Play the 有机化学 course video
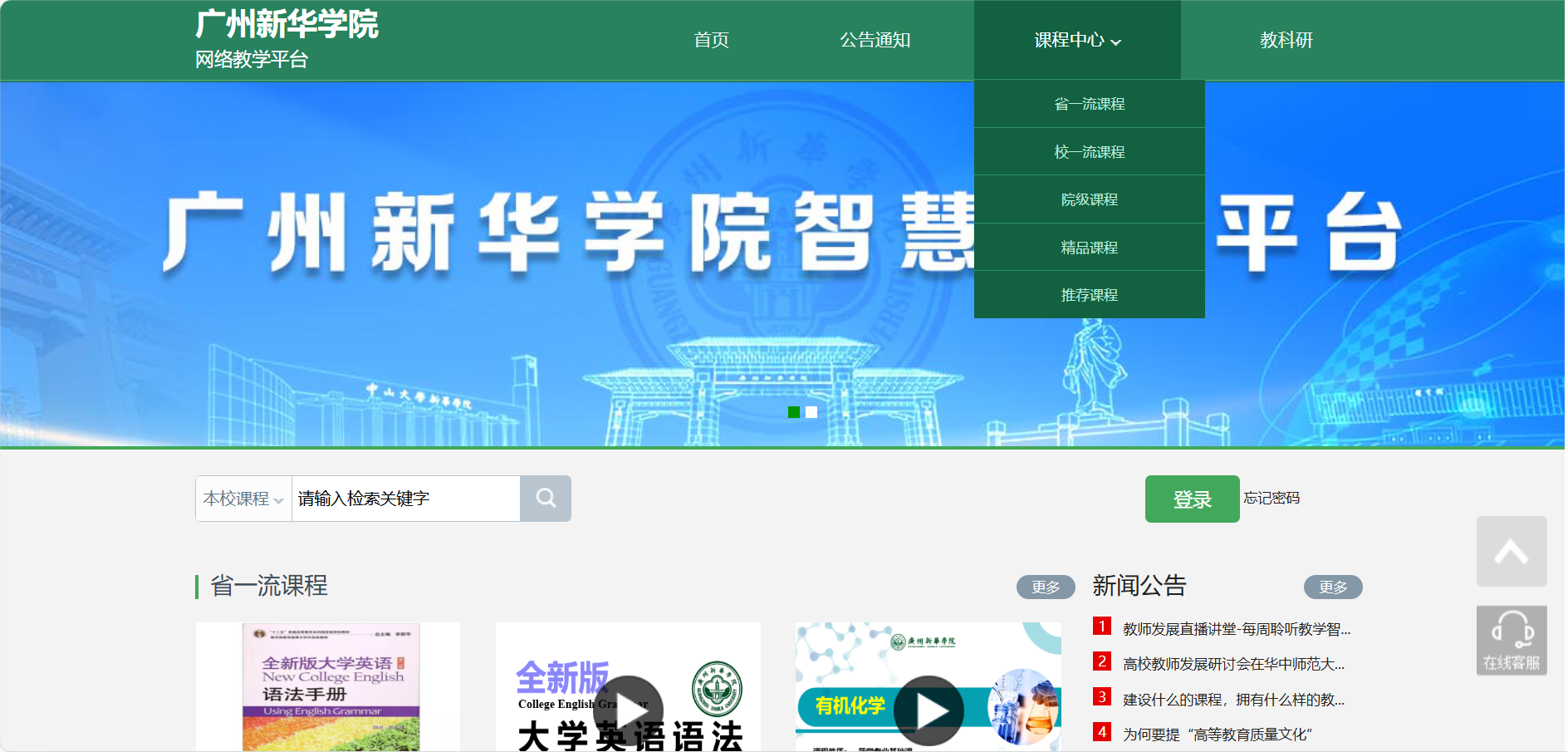1568x752 pixels. [929, 710]
